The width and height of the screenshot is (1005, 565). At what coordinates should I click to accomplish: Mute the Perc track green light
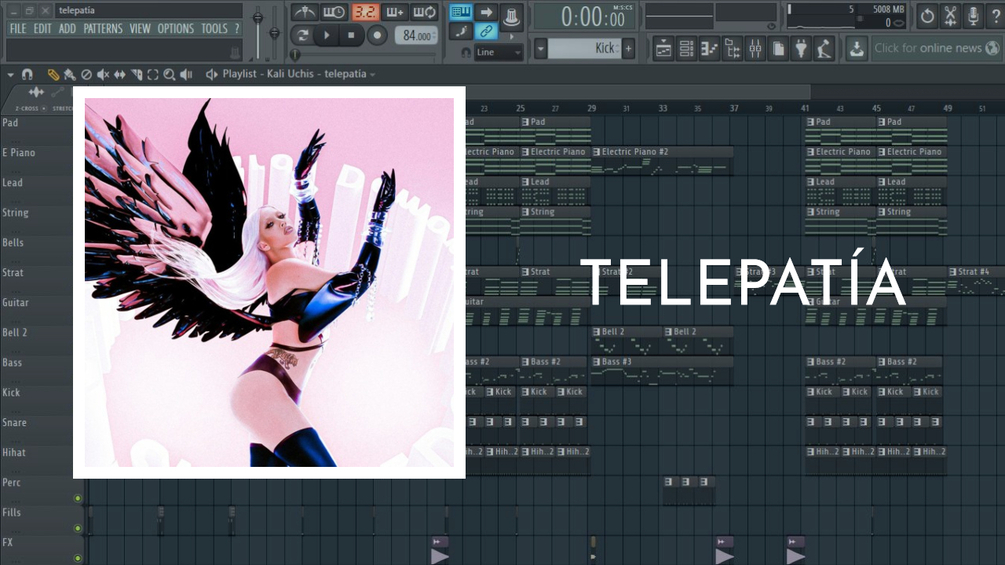[78, 498]
